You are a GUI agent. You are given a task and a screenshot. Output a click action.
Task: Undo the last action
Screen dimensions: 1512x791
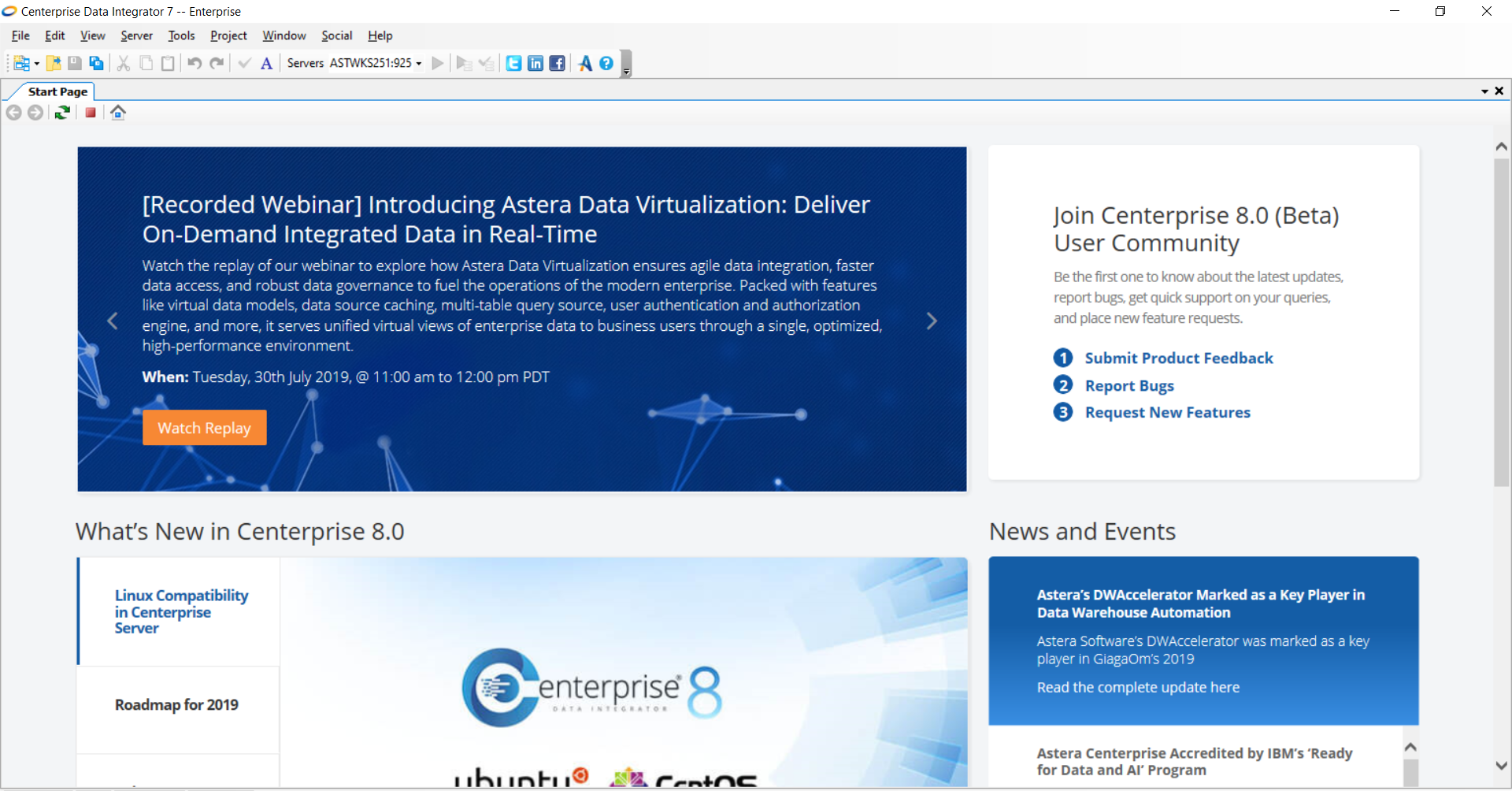coord(195,63)
